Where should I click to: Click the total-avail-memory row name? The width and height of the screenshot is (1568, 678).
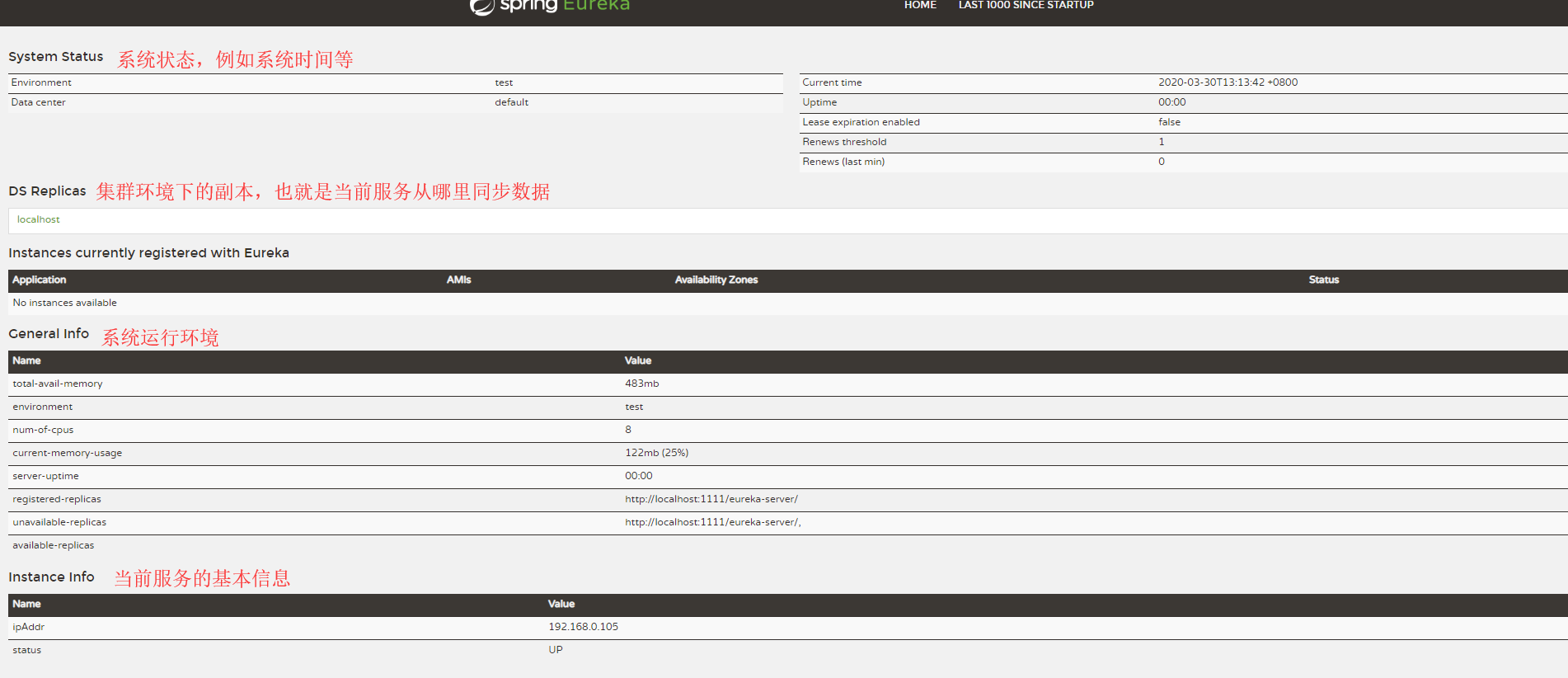pos(58,384)
